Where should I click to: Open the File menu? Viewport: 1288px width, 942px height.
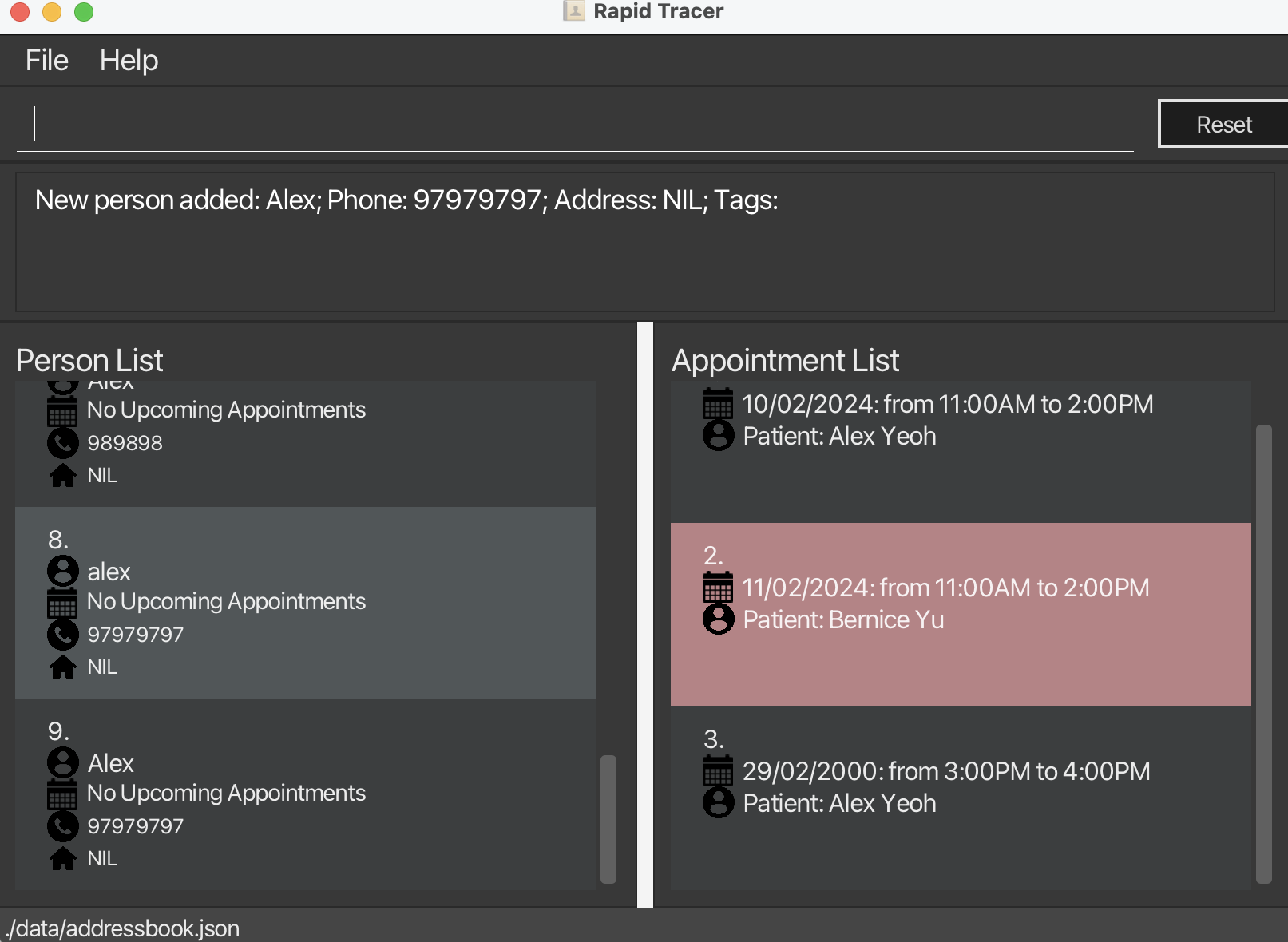[47, 61]
